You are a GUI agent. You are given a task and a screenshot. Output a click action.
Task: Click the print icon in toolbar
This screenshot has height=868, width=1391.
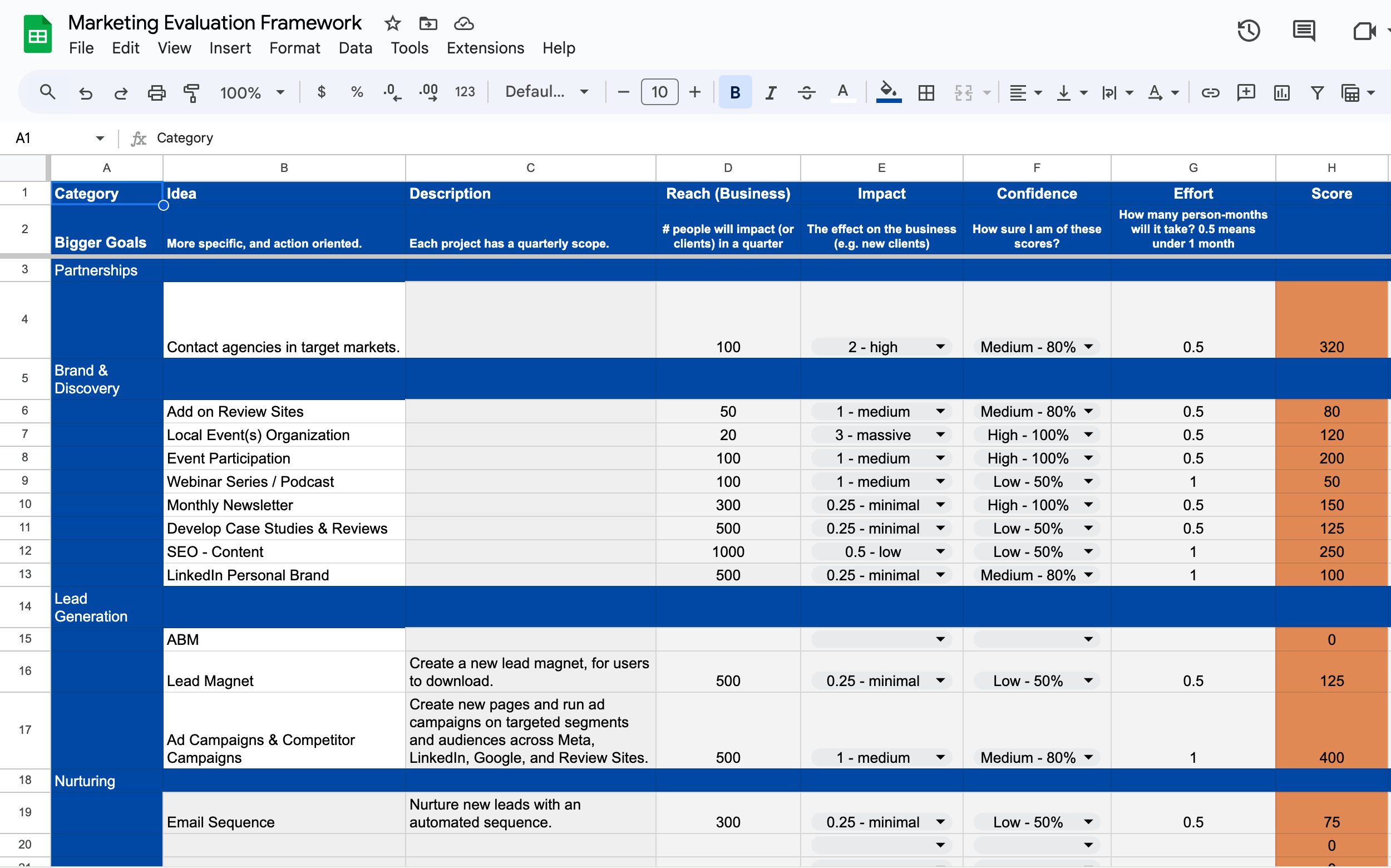pos(156,92)
